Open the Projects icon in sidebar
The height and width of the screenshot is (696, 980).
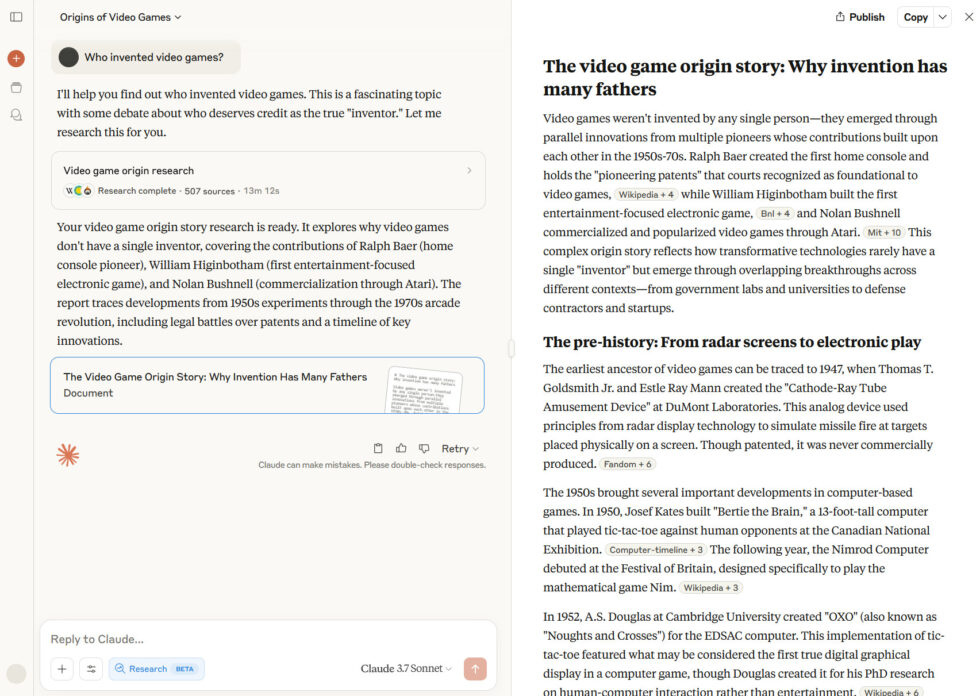coord(16,87)
